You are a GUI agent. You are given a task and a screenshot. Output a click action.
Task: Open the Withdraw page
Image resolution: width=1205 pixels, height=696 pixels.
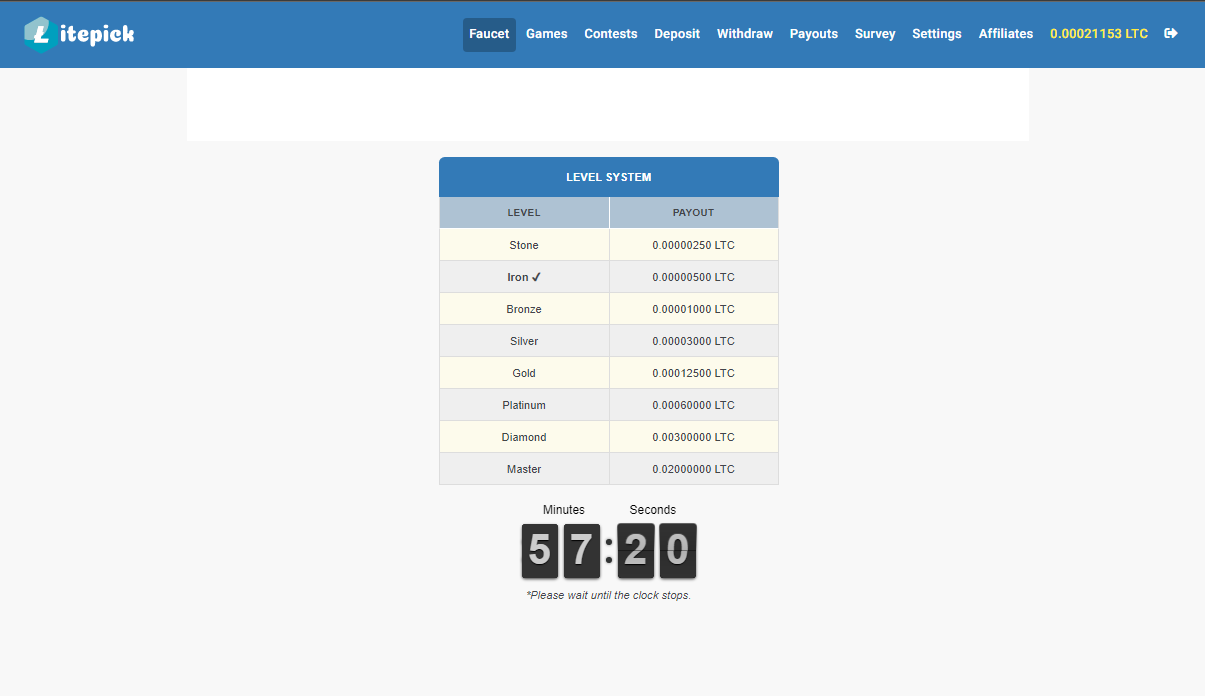[x=745, y=34]
